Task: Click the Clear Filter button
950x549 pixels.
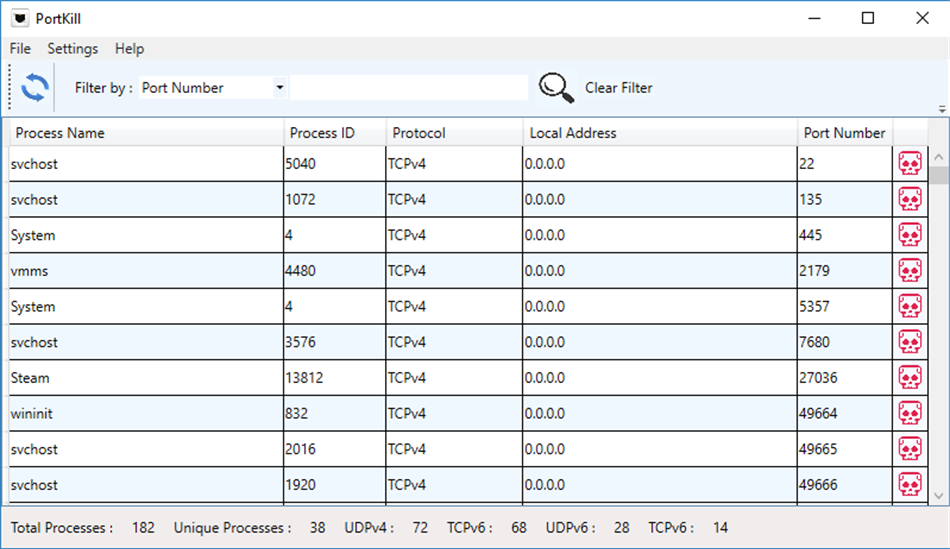Action: point(619,88)
